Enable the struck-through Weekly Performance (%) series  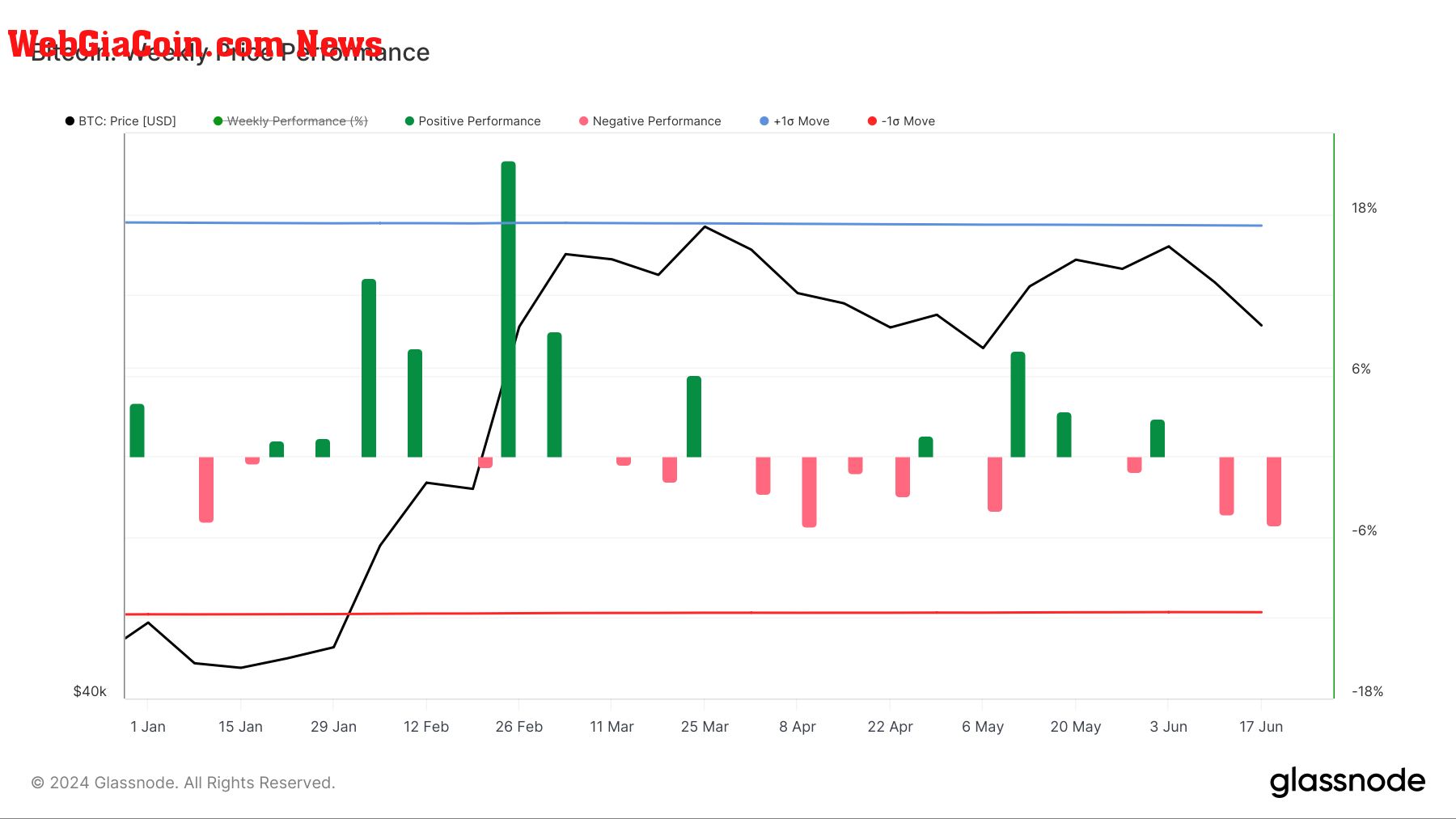(x=290, y=121)
